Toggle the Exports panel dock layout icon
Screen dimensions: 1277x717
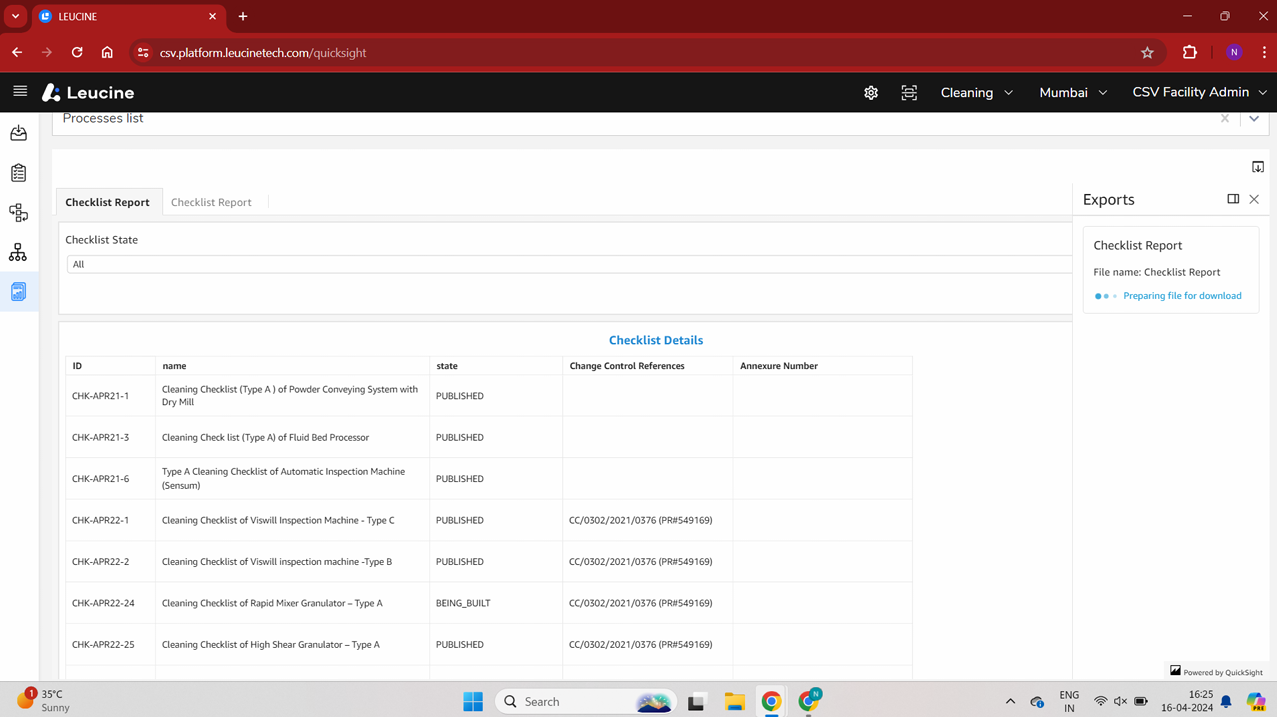click(1233, 199)
